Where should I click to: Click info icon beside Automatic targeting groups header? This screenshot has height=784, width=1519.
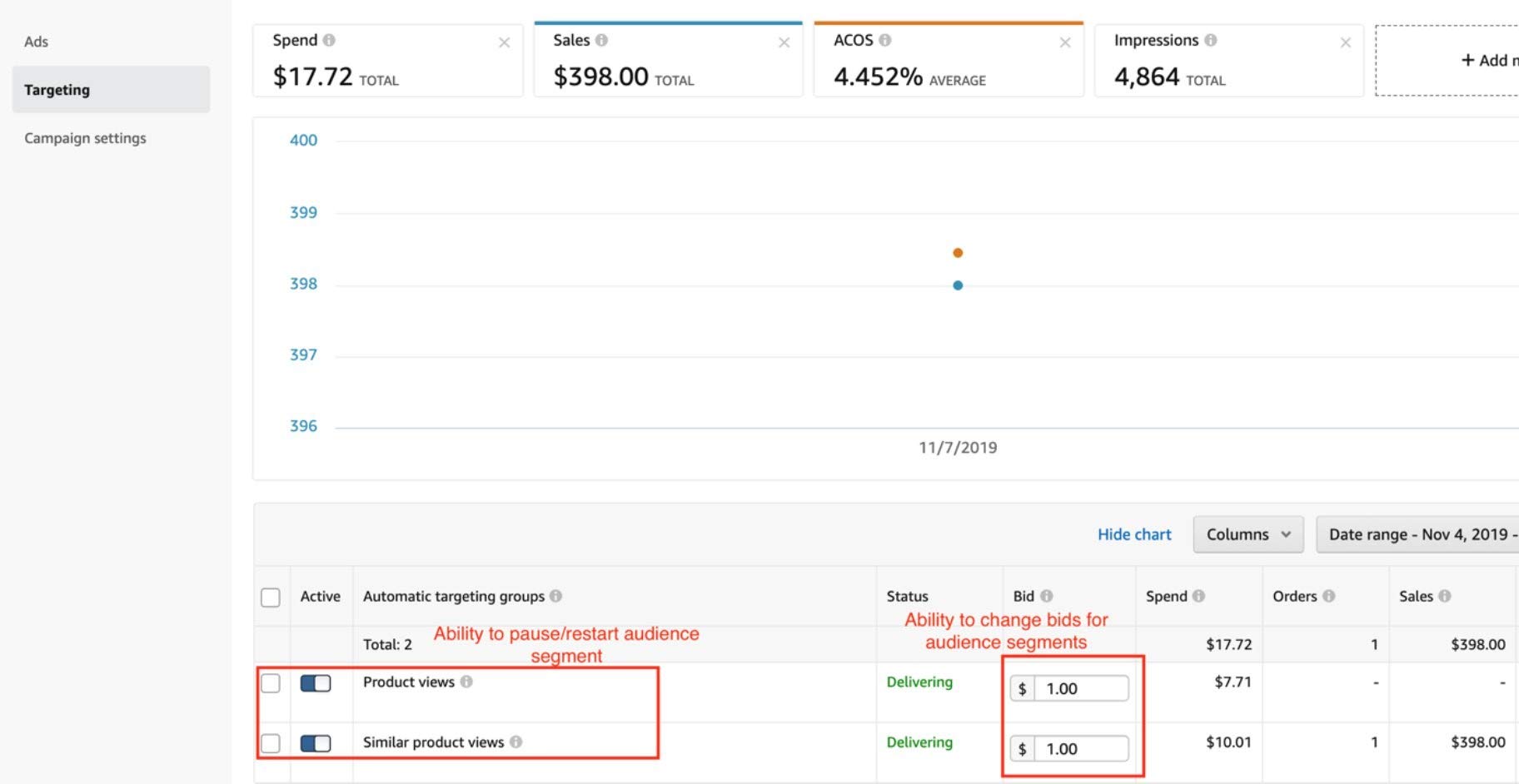click(555, 596)
